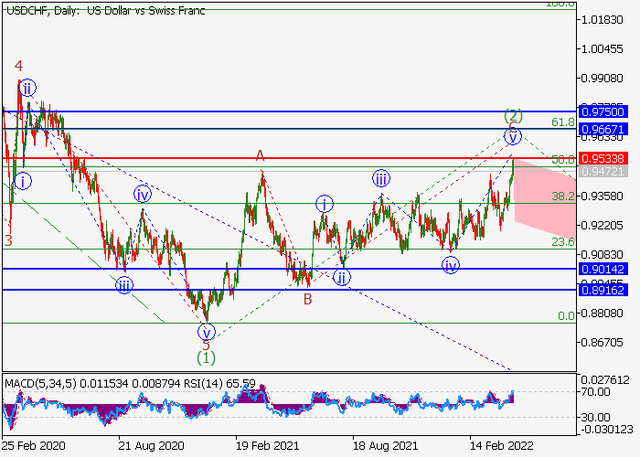Image resolution: width=640 pixels, height=457 pixels.
Task: Select the 70.00 RSI level label
Action: (x=596, y=392)
